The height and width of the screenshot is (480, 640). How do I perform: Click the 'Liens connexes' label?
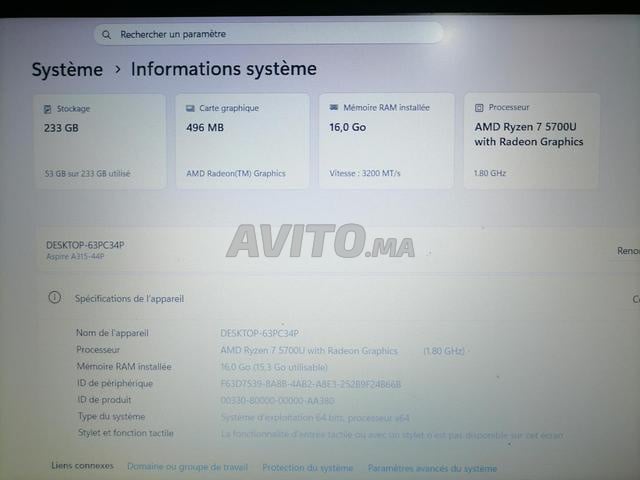tap(82, 465)
